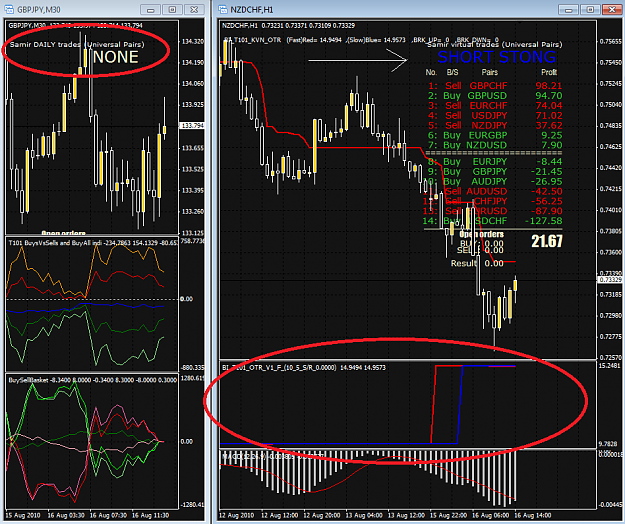Viewport: 625px width, 524px height.
Task: Minimize the NZDCHF,H1 chart window
Action: 568,10
